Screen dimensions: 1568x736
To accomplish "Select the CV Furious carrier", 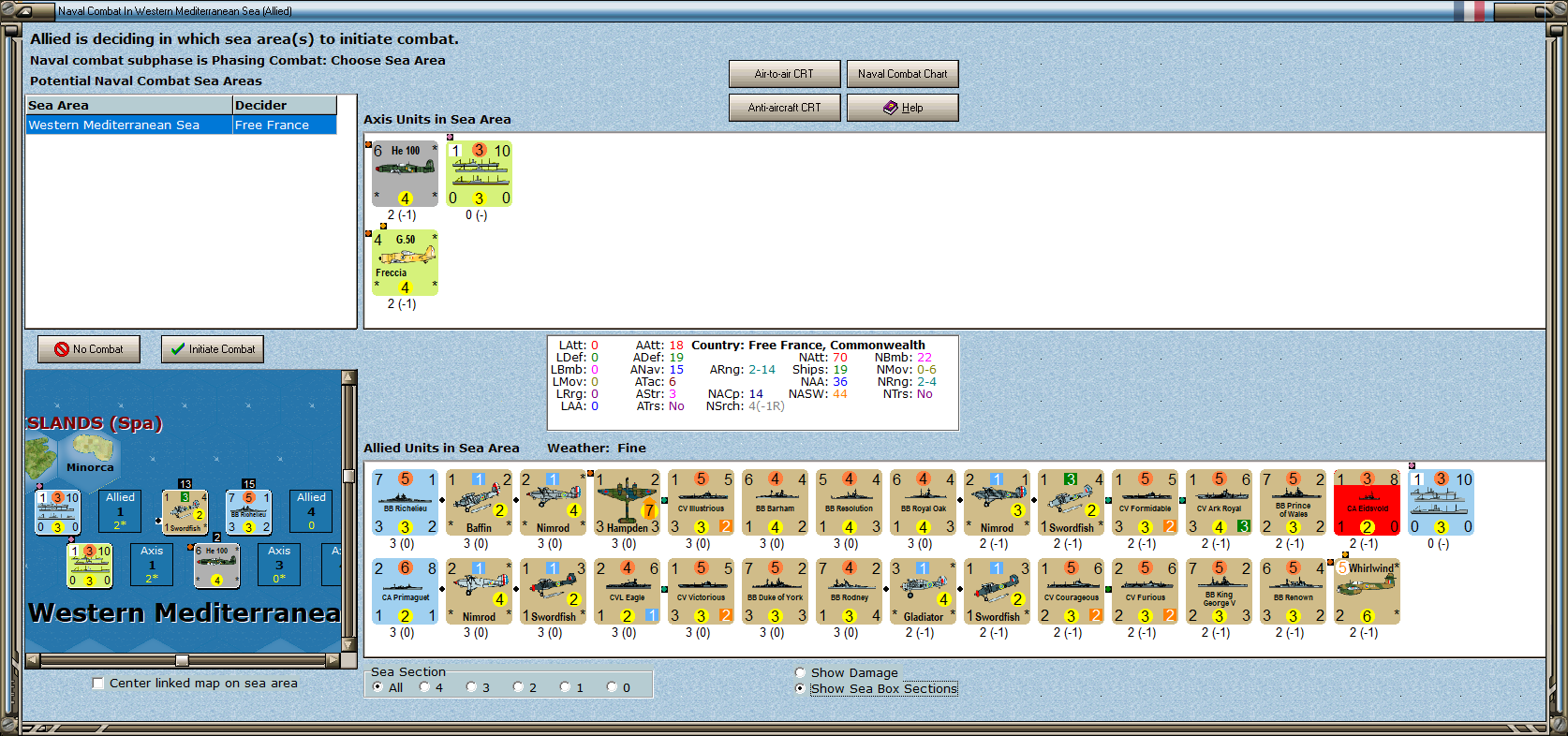I will [x=1145, y=592].
